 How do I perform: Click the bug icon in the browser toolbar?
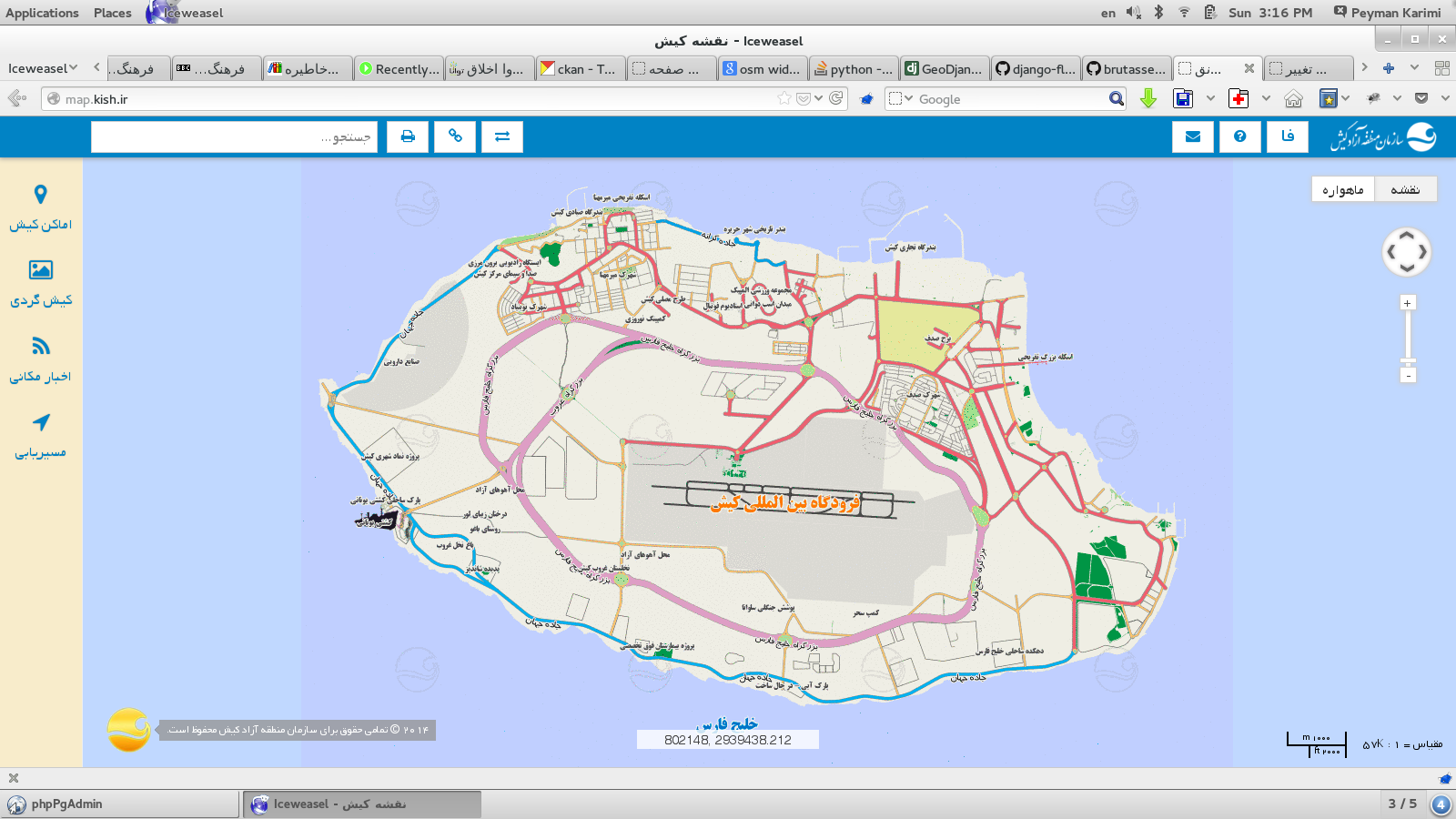pos(1374,98)
